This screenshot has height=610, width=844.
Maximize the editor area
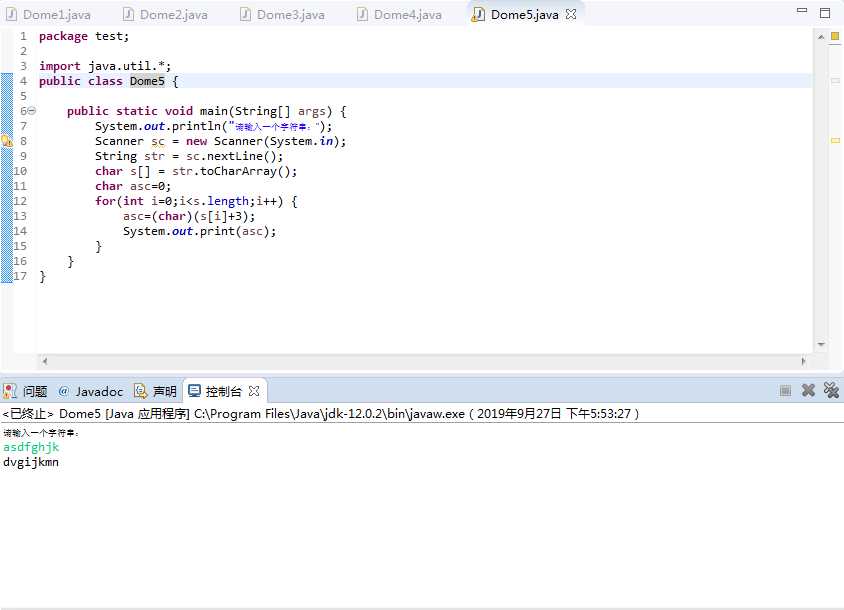825,13
